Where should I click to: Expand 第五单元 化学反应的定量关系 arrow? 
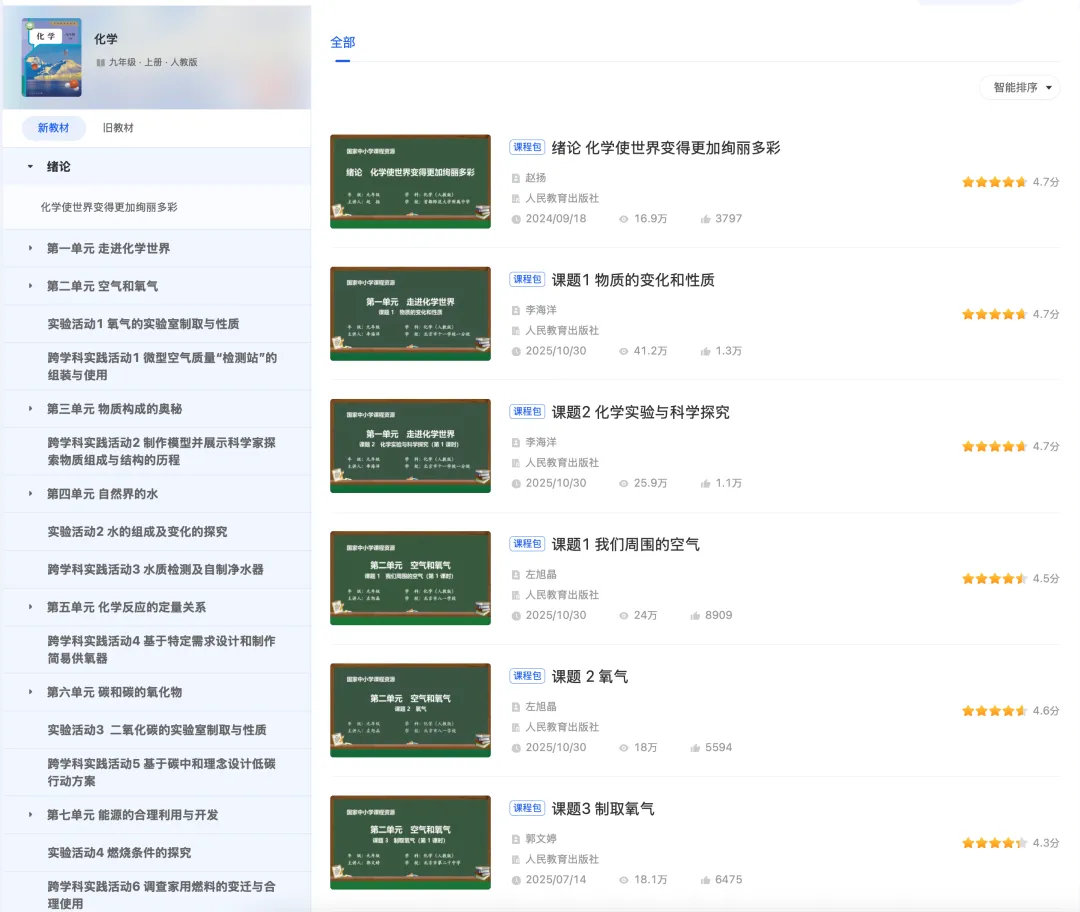tap(30, 607)
